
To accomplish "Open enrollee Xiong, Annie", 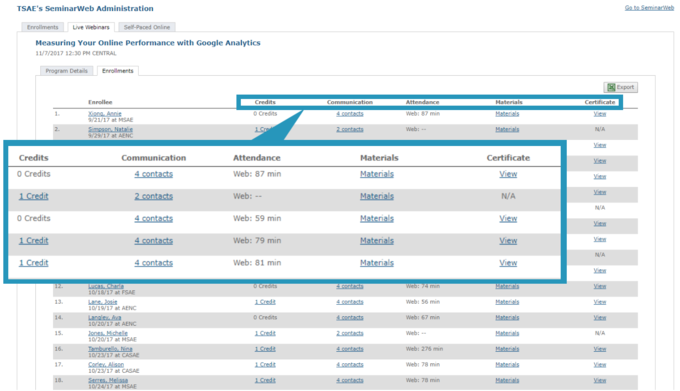I will click(x=105, y=114).
